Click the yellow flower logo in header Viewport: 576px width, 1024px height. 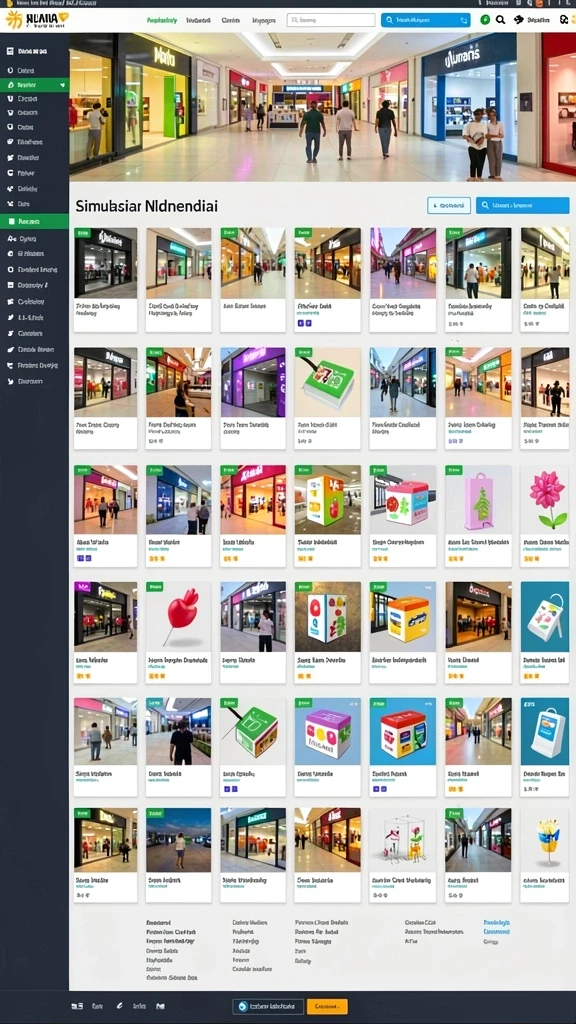tap(12, 20)
